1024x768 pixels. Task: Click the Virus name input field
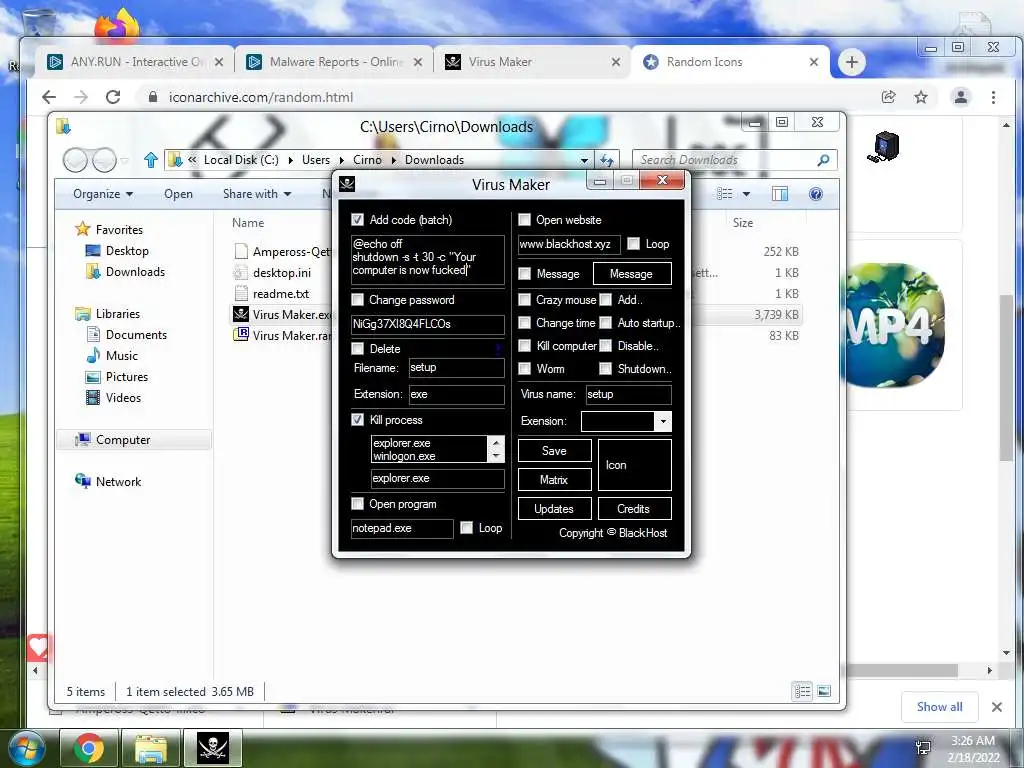point(628,394)
